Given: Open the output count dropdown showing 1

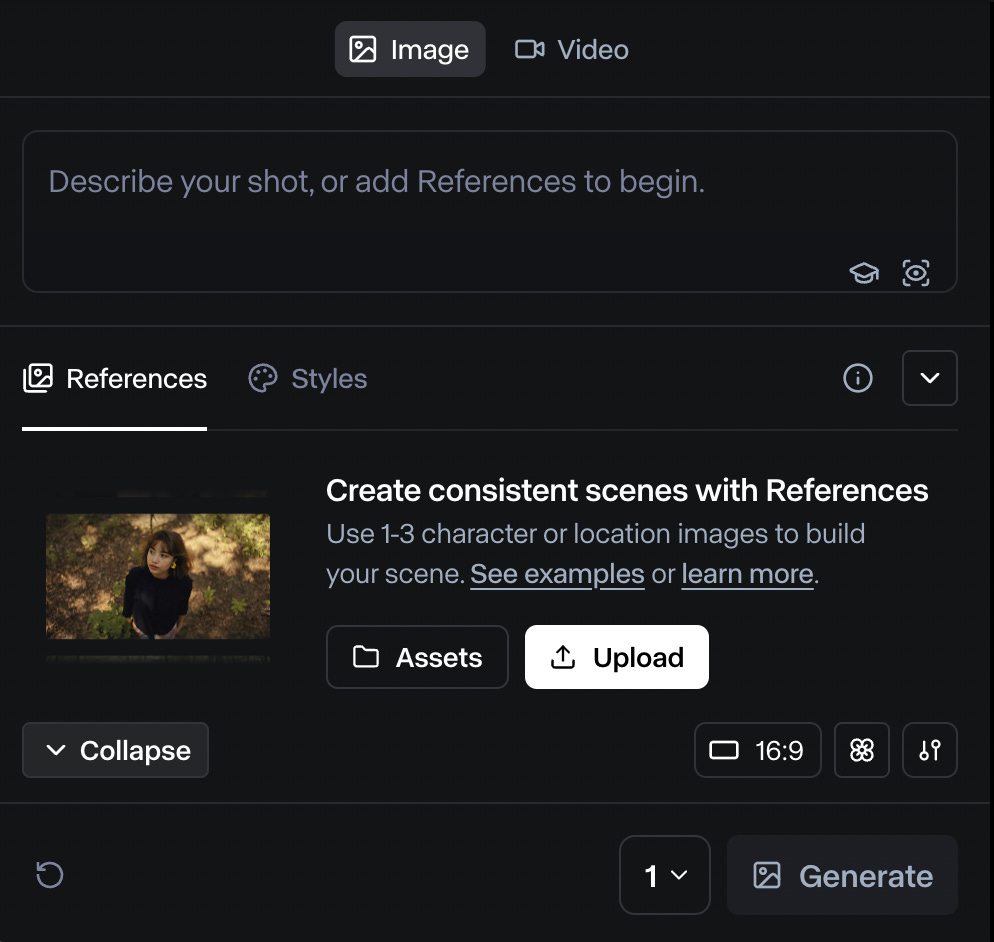Looking at the screenshot, I should [x=664, y=875].
